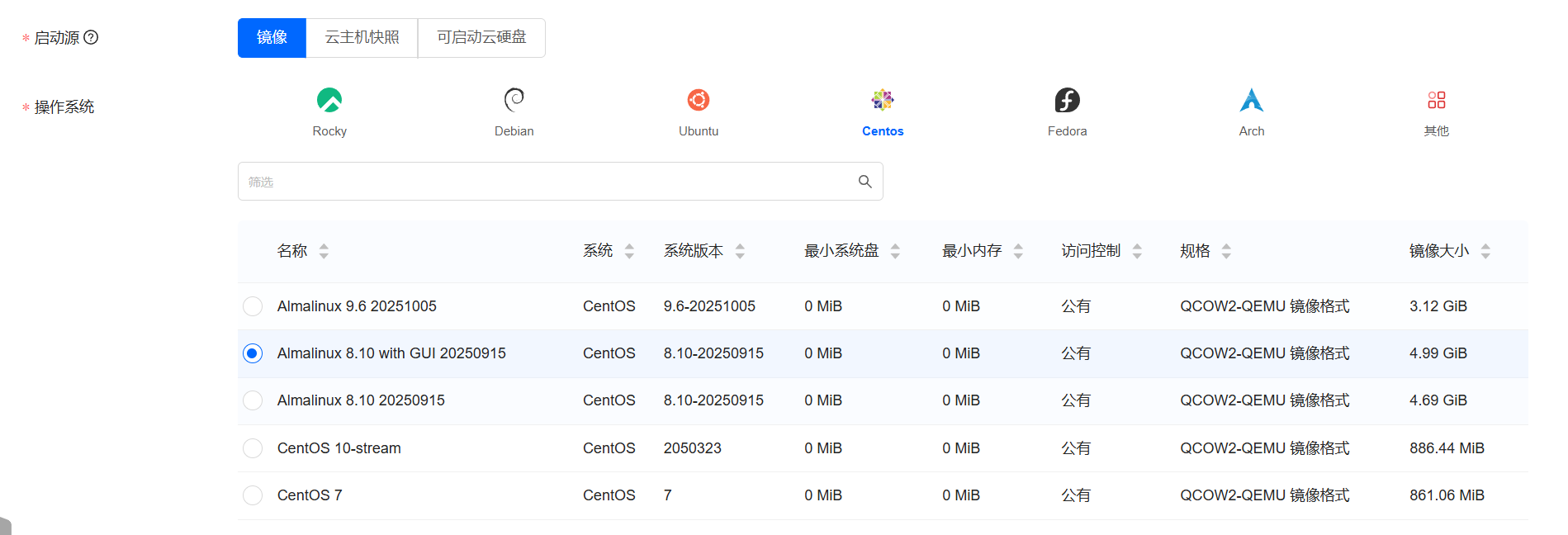
Task: Sort the table by 名称 column arrows
Action: (324, 251)
